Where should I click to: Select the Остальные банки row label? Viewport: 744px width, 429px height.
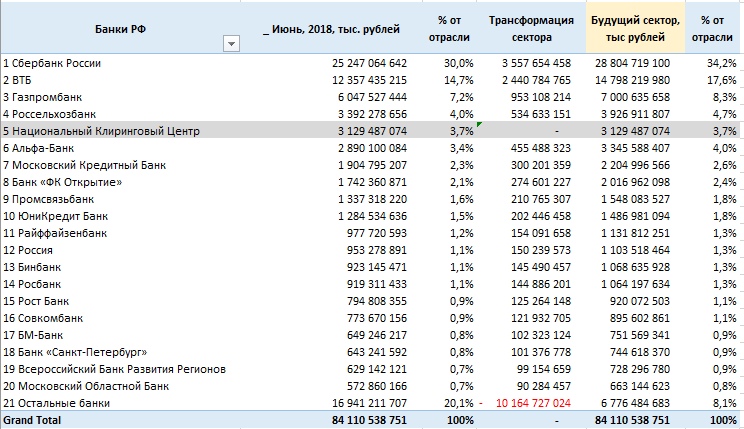[x=62, y=403]
